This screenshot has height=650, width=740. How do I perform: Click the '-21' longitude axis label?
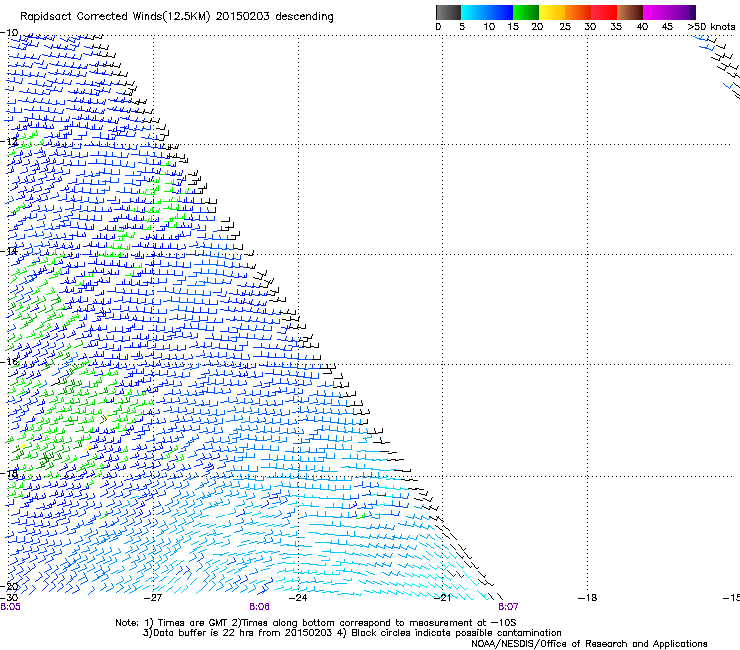(x=443, y=598)
